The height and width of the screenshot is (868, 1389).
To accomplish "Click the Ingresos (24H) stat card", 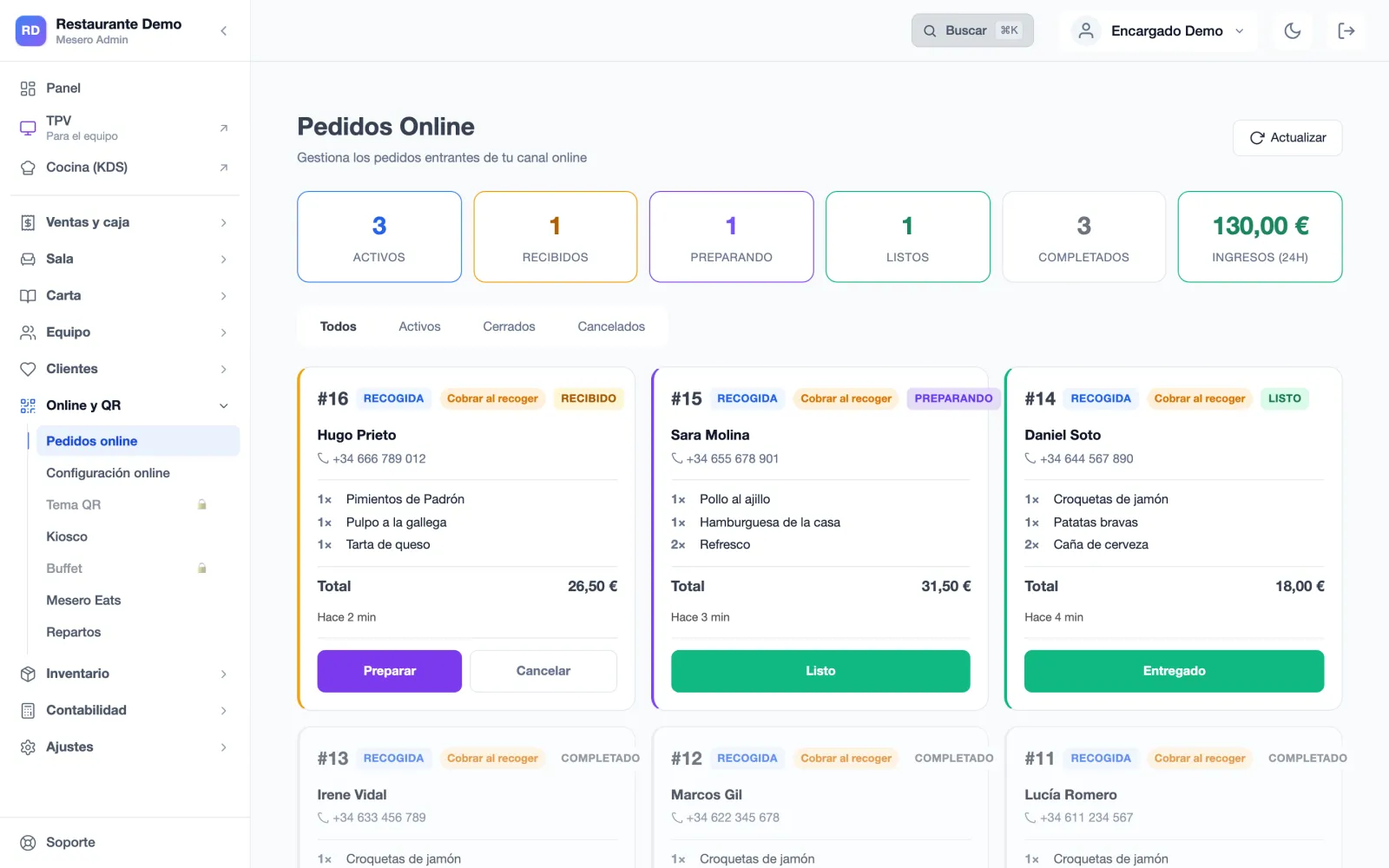I will [1260, 237].
